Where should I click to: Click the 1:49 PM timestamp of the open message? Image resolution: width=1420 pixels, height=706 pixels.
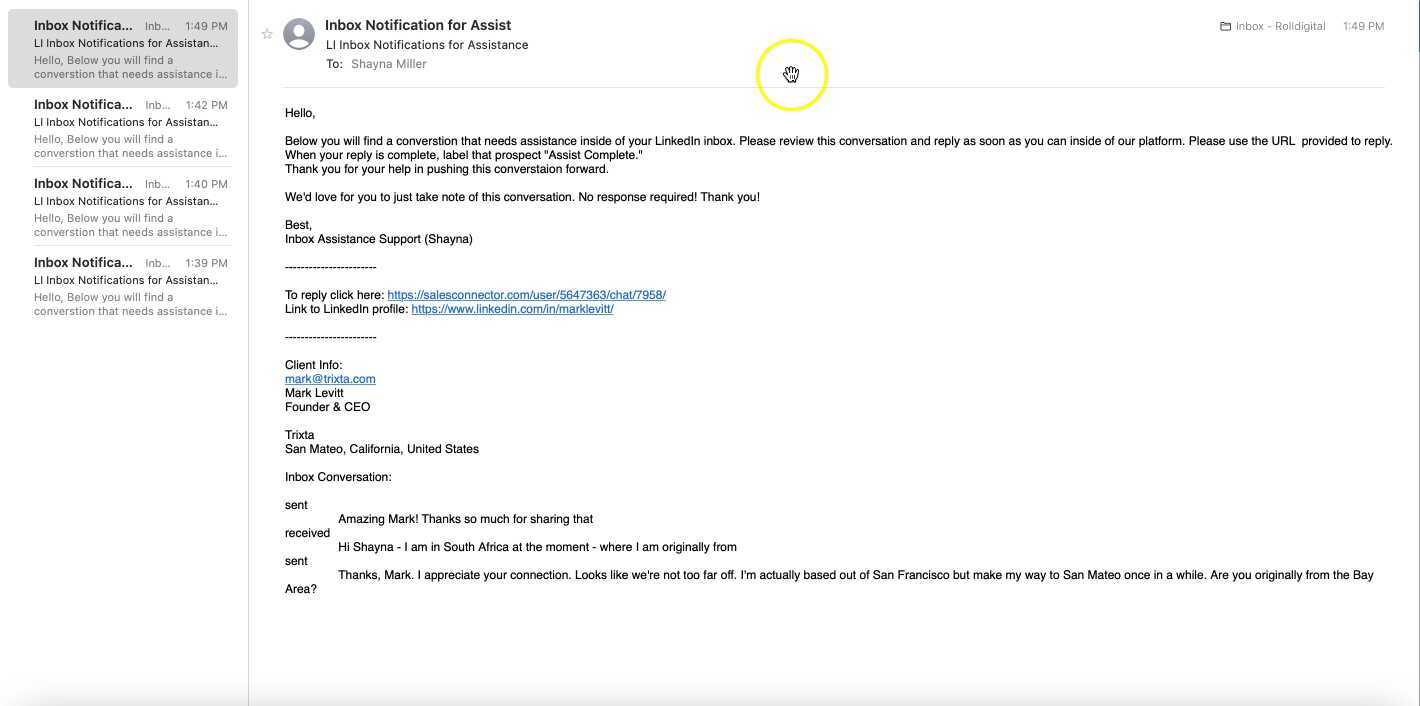pos(1363,26)
